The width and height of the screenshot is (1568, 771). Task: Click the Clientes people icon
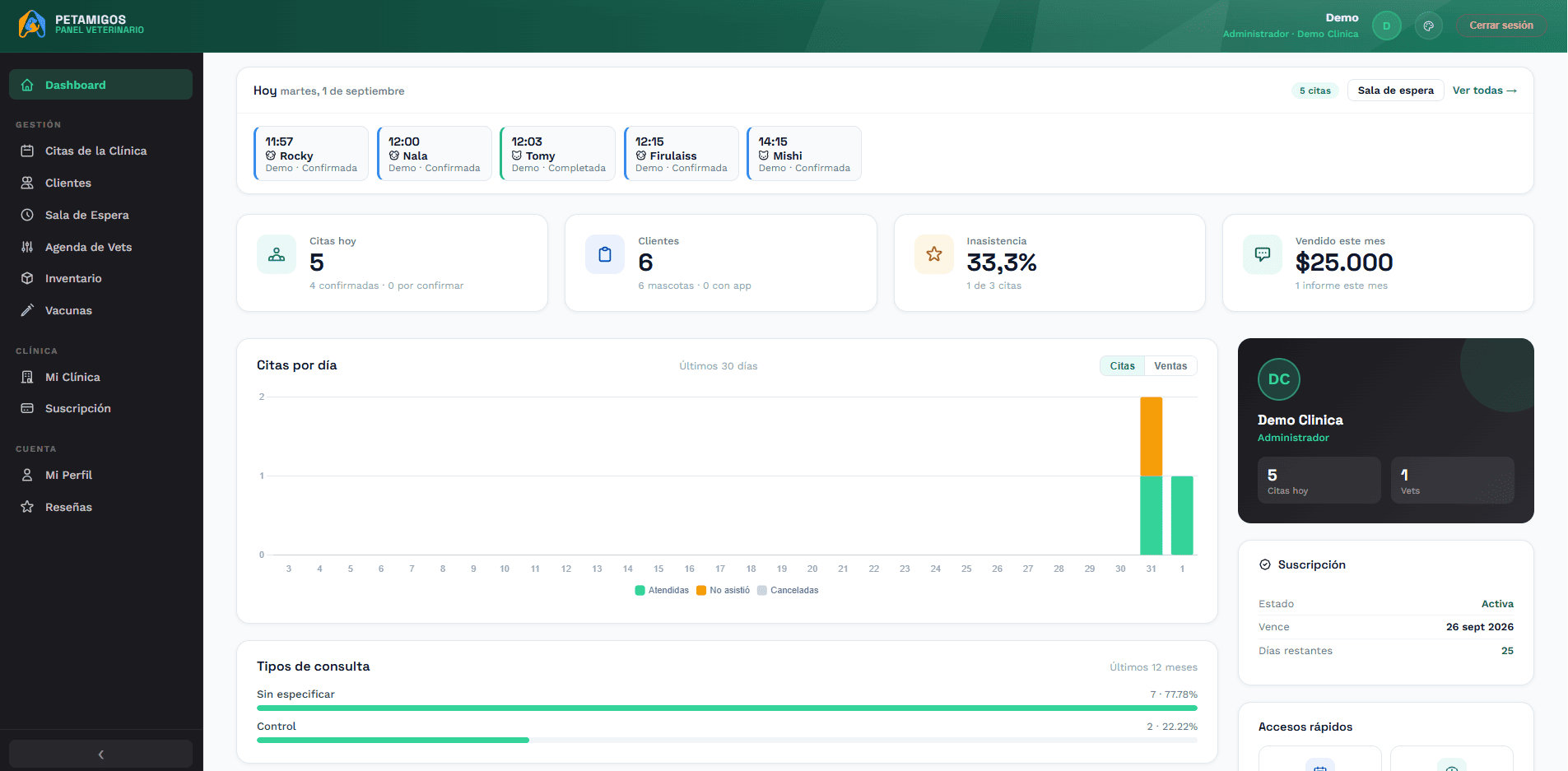tap(27, 183)
